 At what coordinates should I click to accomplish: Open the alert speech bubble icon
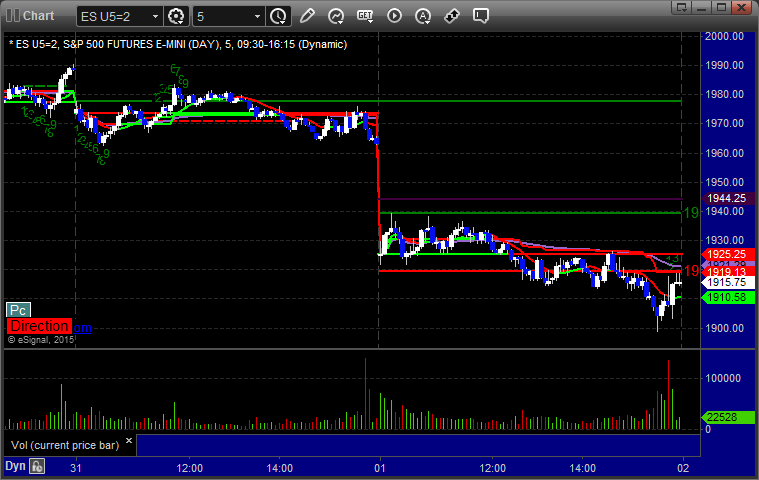tap(481, 16)
